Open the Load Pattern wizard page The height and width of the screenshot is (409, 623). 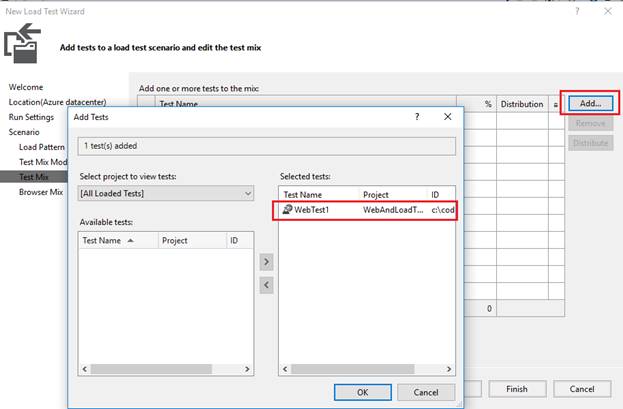click(x=42, y=147)
